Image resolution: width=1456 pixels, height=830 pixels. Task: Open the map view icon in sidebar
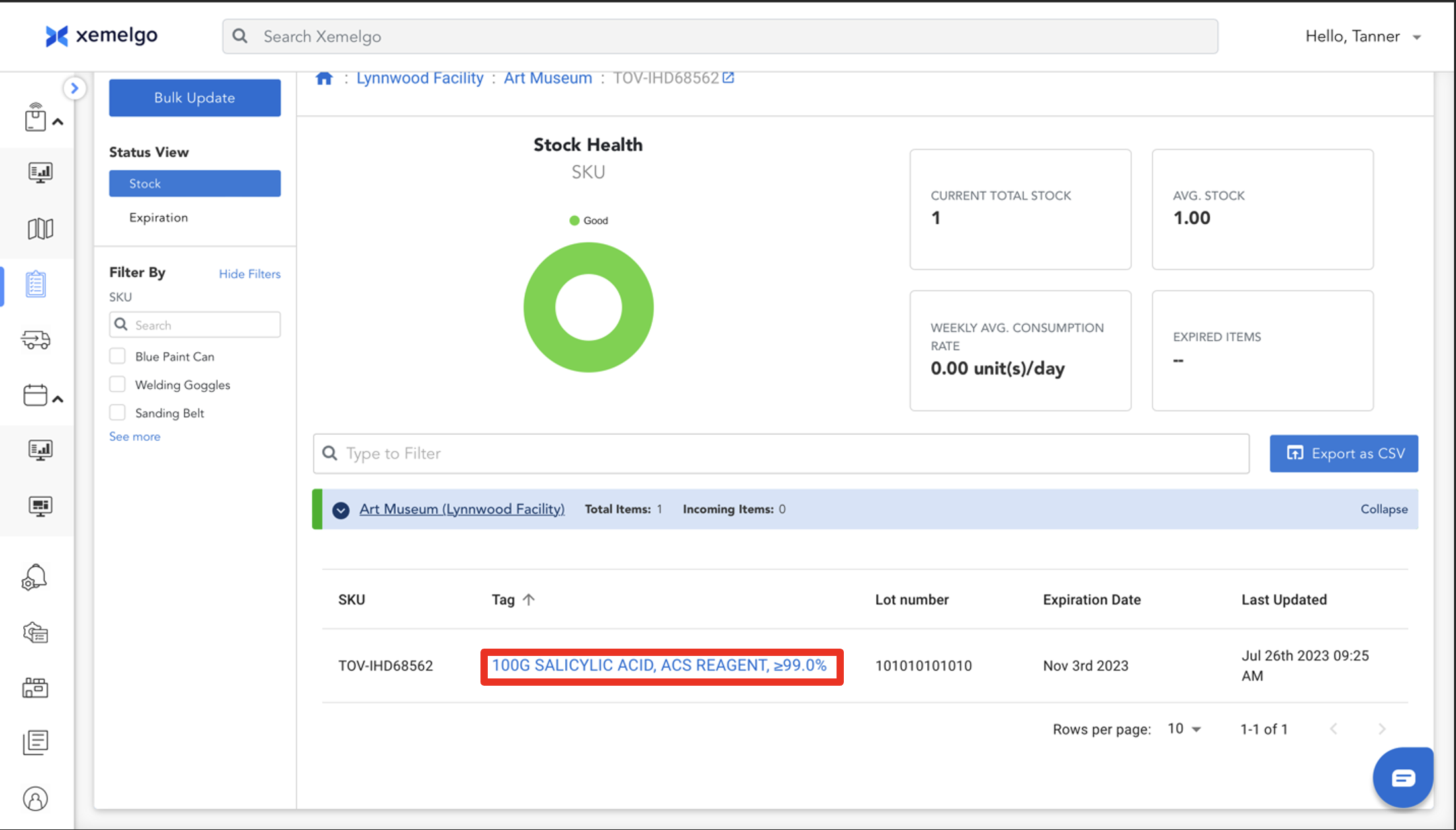tap(40, 229)
